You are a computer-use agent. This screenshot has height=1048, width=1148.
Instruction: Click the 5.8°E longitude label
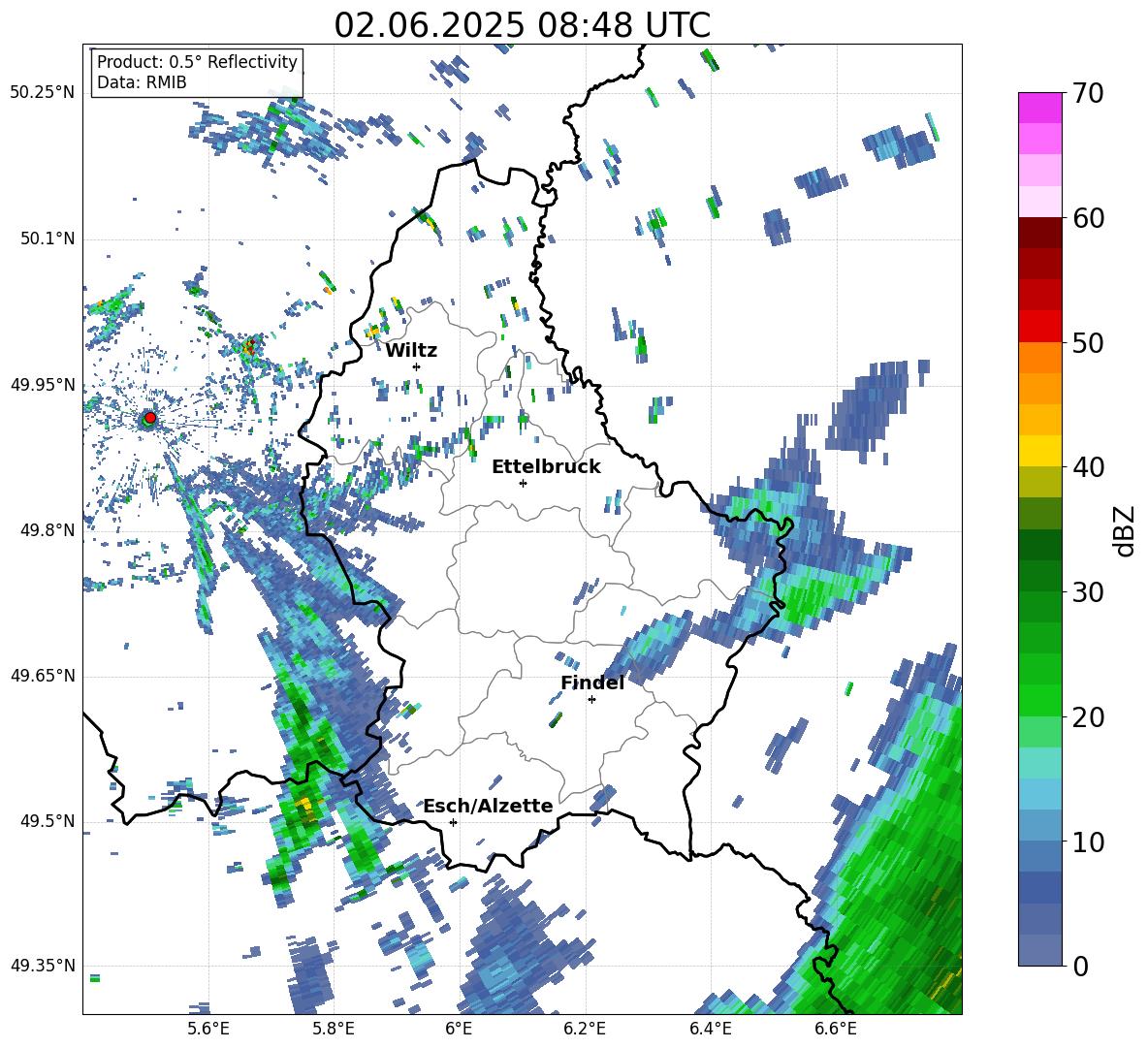(334, 1029)
